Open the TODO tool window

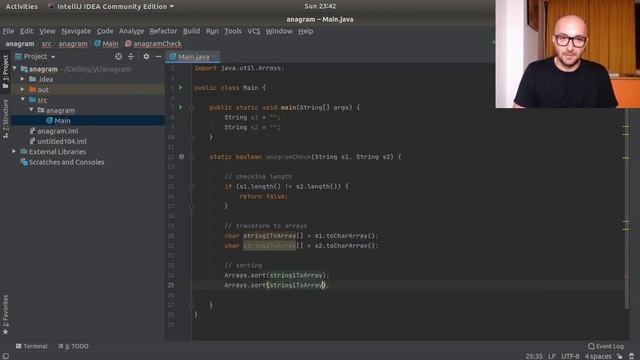73,346
